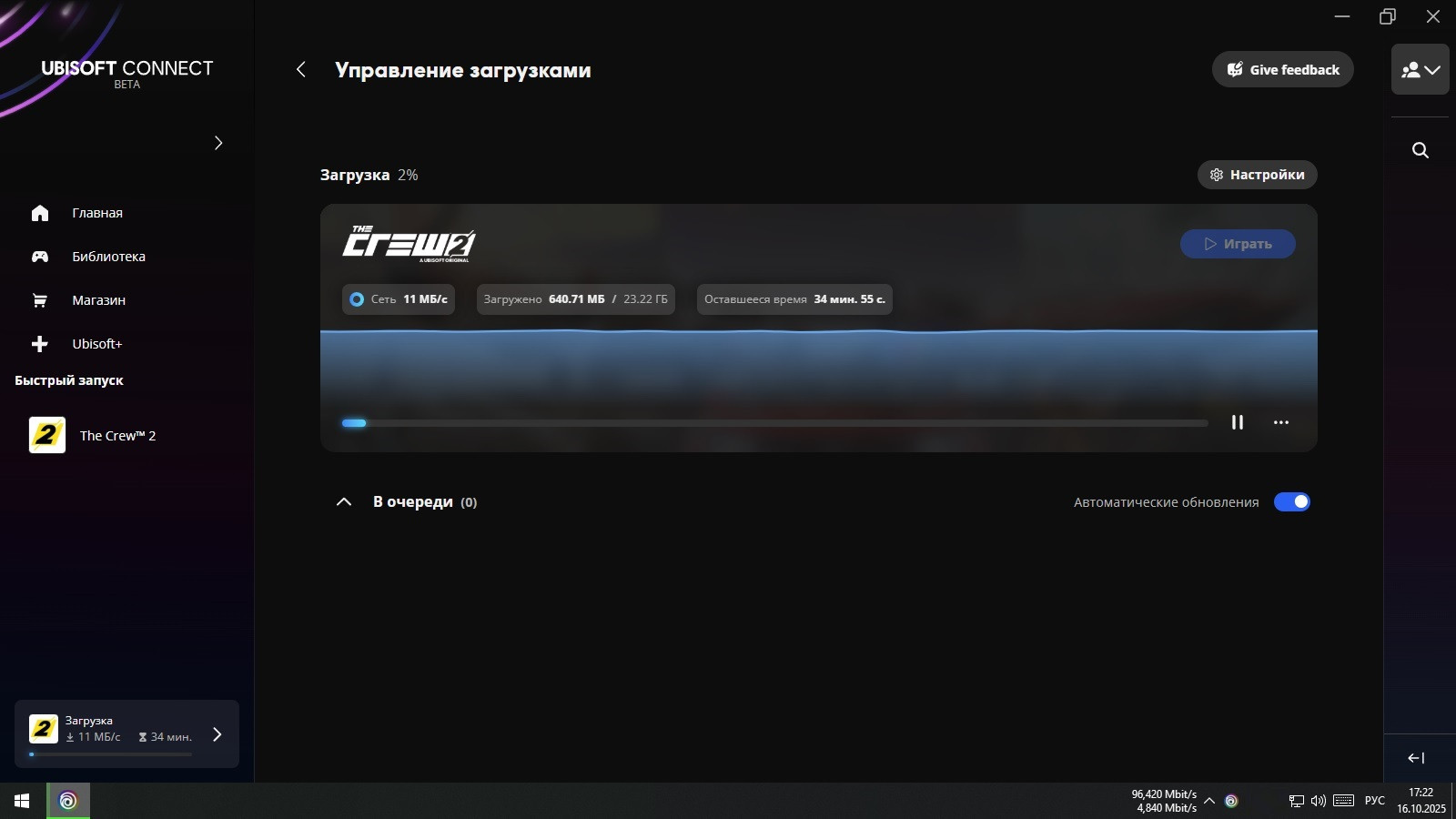
Task: Click the mini progress bar in download widget
Action: click(x=110, y=754)
